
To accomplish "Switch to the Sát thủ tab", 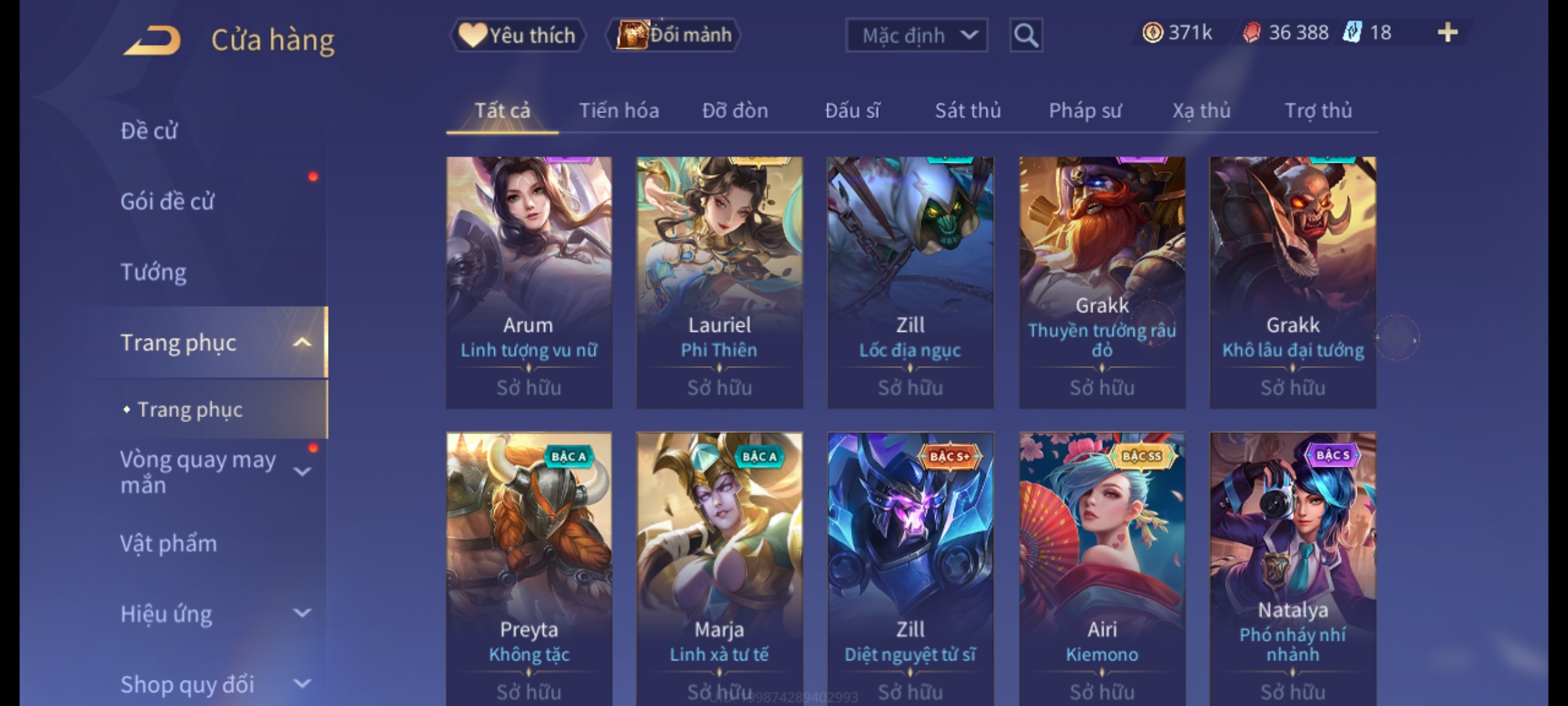I will pos(968,110).
